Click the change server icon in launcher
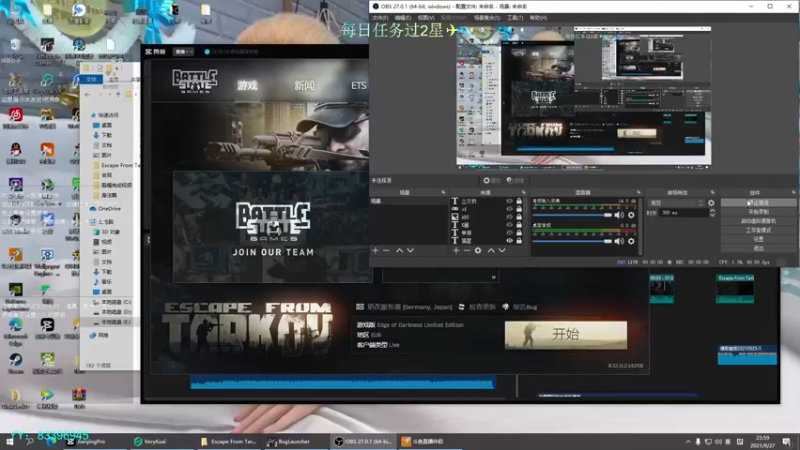This screenshot has height=450, width=800. click(x=360, y=307)
